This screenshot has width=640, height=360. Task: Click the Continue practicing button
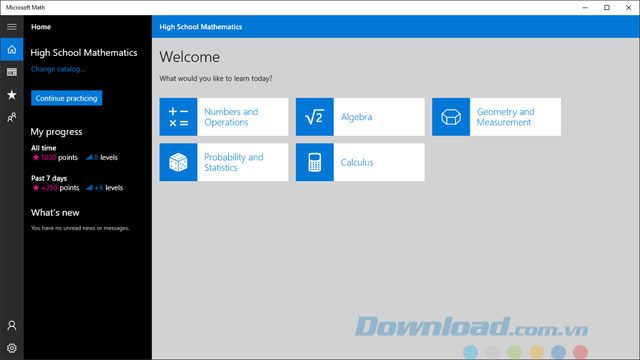point(67,98)
